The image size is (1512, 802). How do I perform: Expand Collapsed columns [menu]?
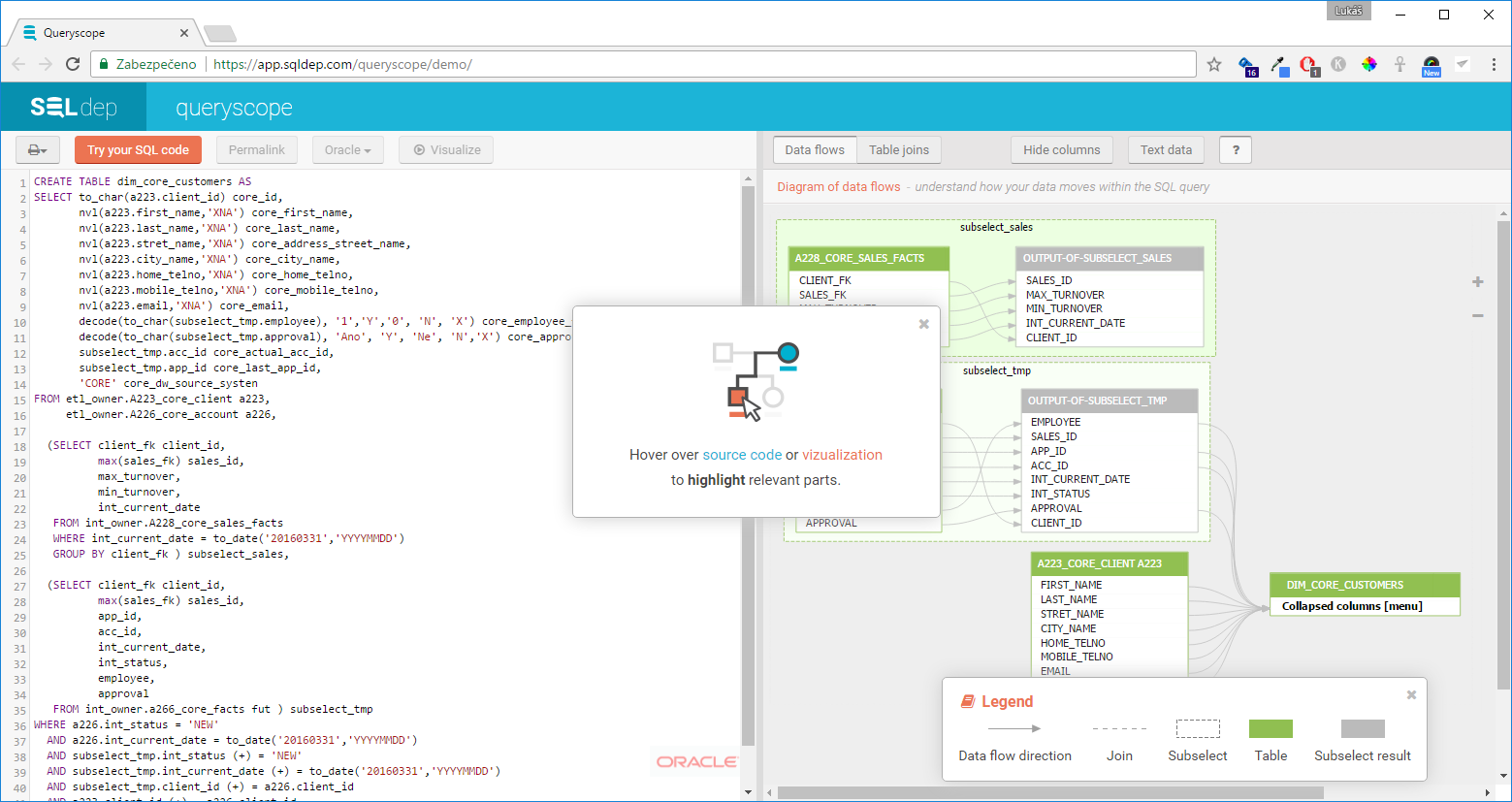(x=1352, y=606)
